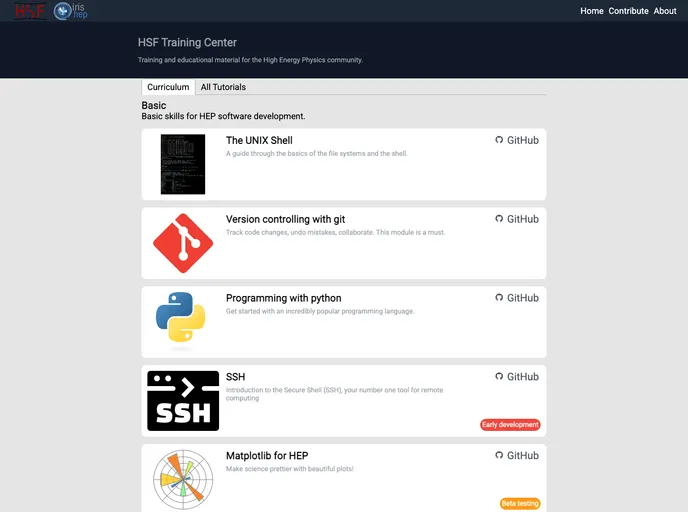Click the HSF logo in header
Image resolution: width=688 pixels, height=512 pixels.
pos(30,11)
